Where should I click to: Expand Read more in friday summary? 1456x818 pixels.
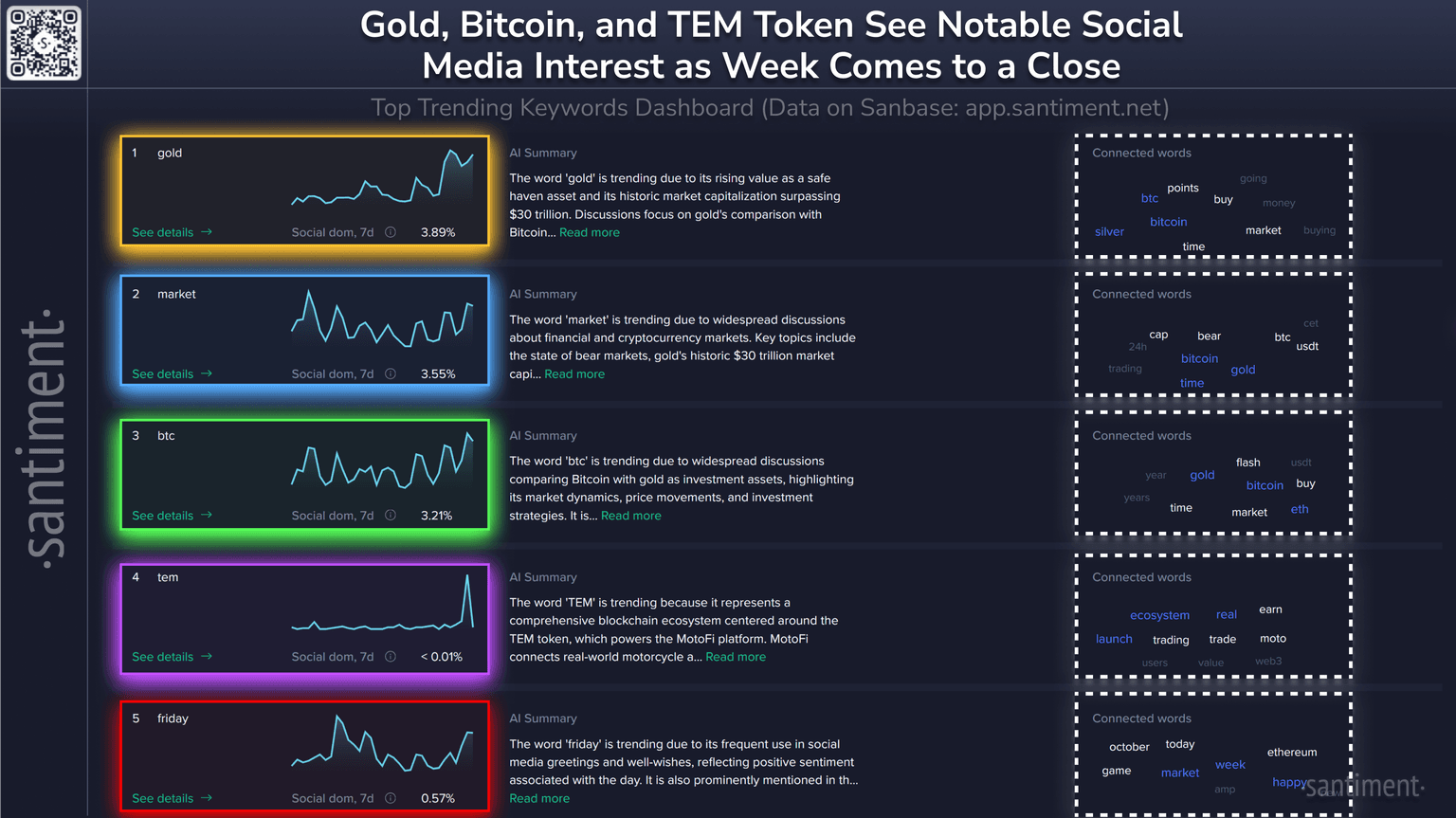coord(539,798)
